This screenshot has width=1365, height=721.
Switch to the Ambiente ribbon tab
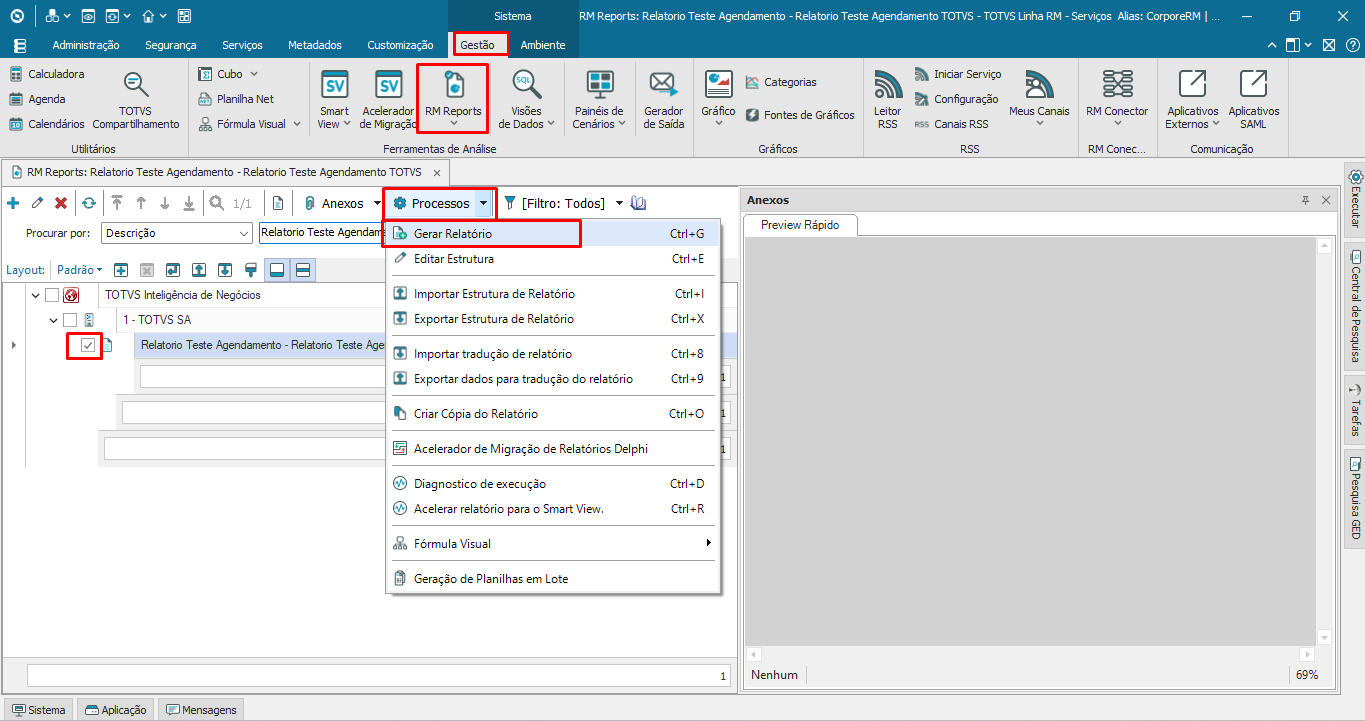tap(543, 45)
